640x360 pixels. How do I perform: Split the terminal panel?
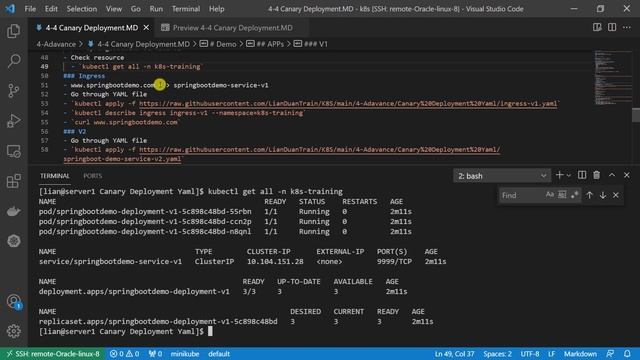[x=582, y=175]
